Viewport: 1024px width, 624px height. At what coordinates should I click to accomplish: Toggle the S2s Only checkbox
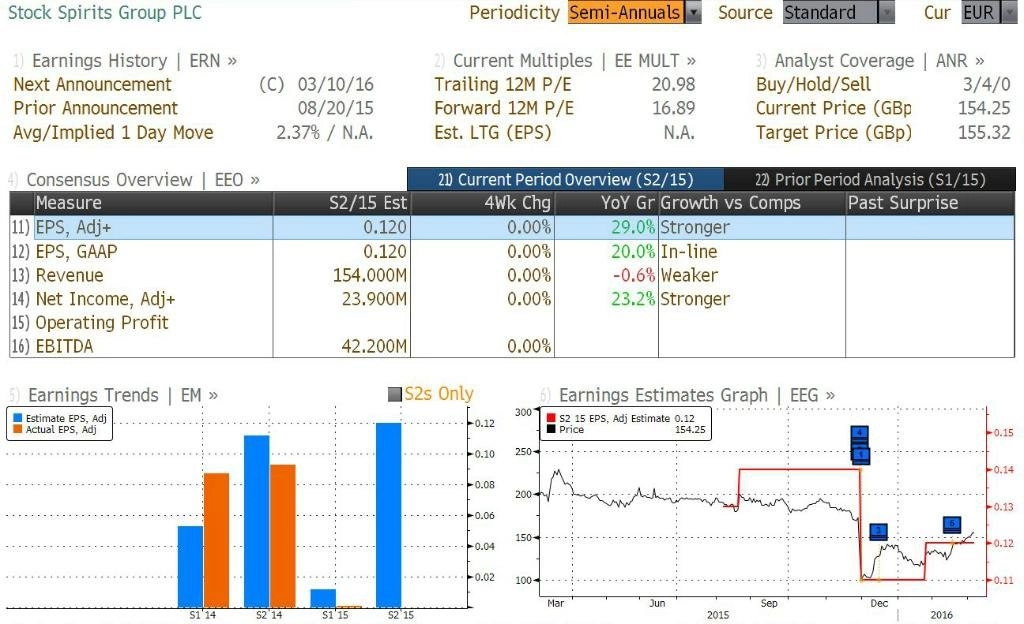394,394
